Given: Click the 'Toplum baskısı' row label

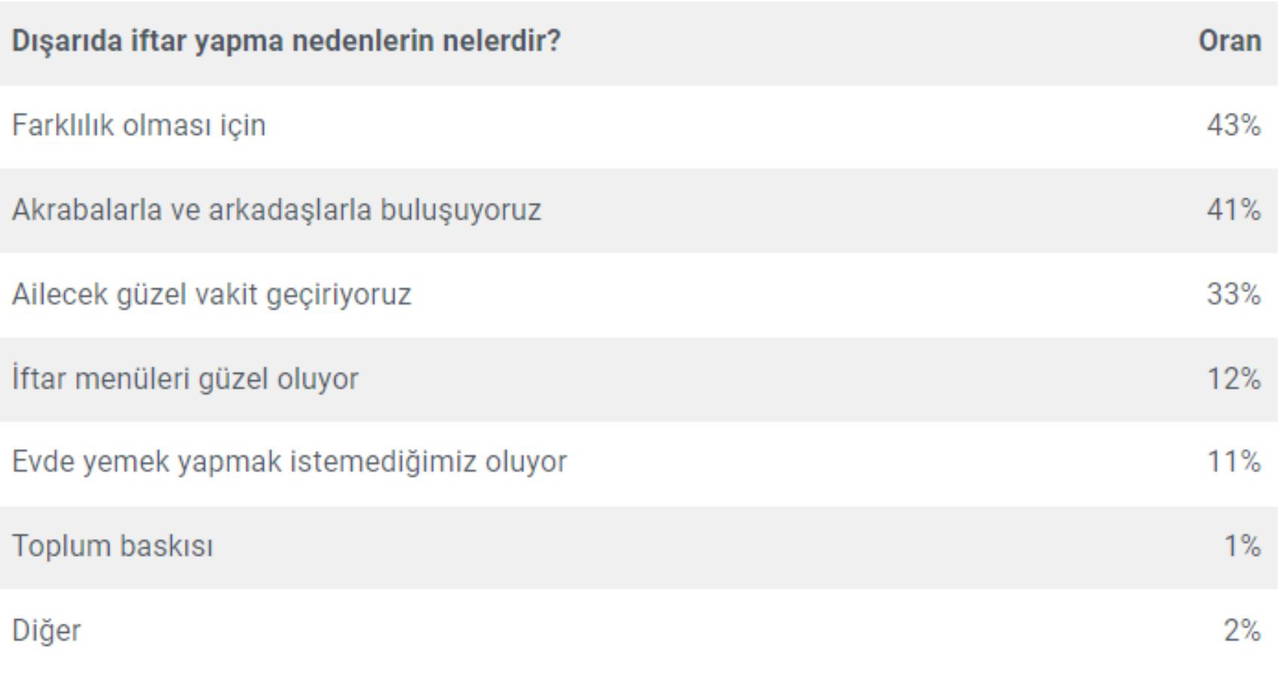Looking at the screenshot, I should [x=112, y=547].
